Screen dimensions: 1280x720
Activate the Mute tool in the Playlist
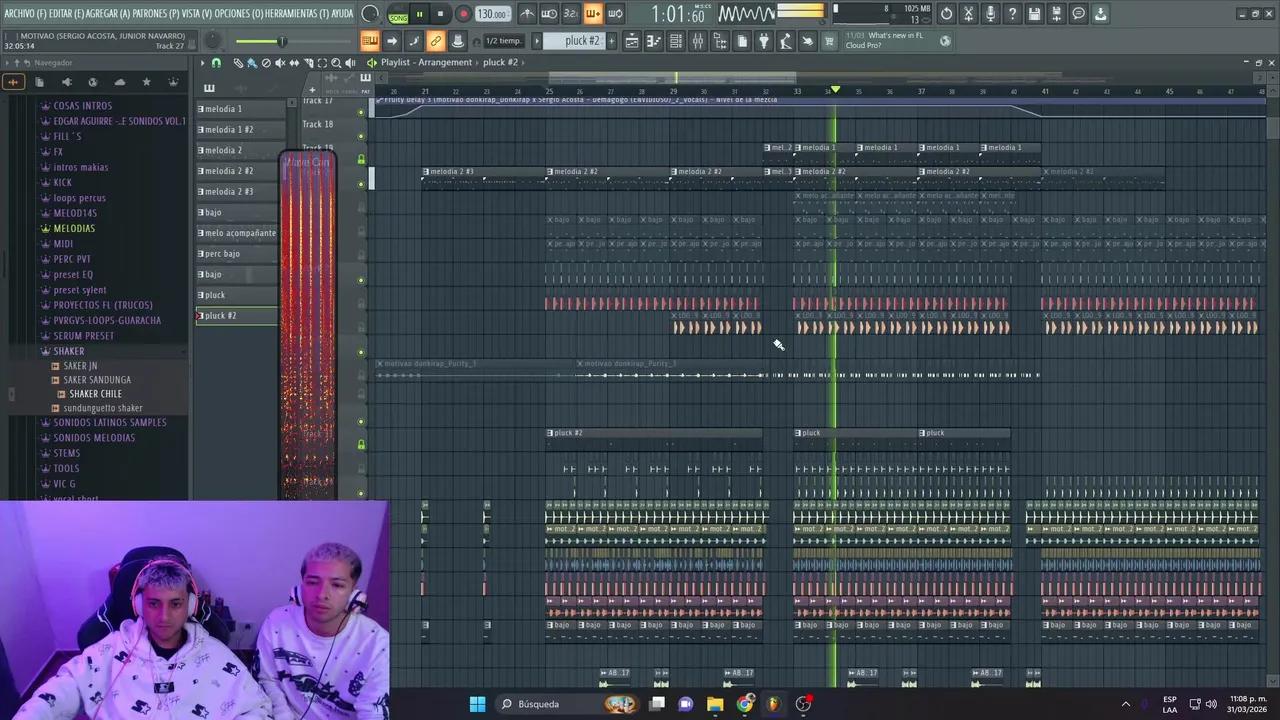click(x=280, y=62)
